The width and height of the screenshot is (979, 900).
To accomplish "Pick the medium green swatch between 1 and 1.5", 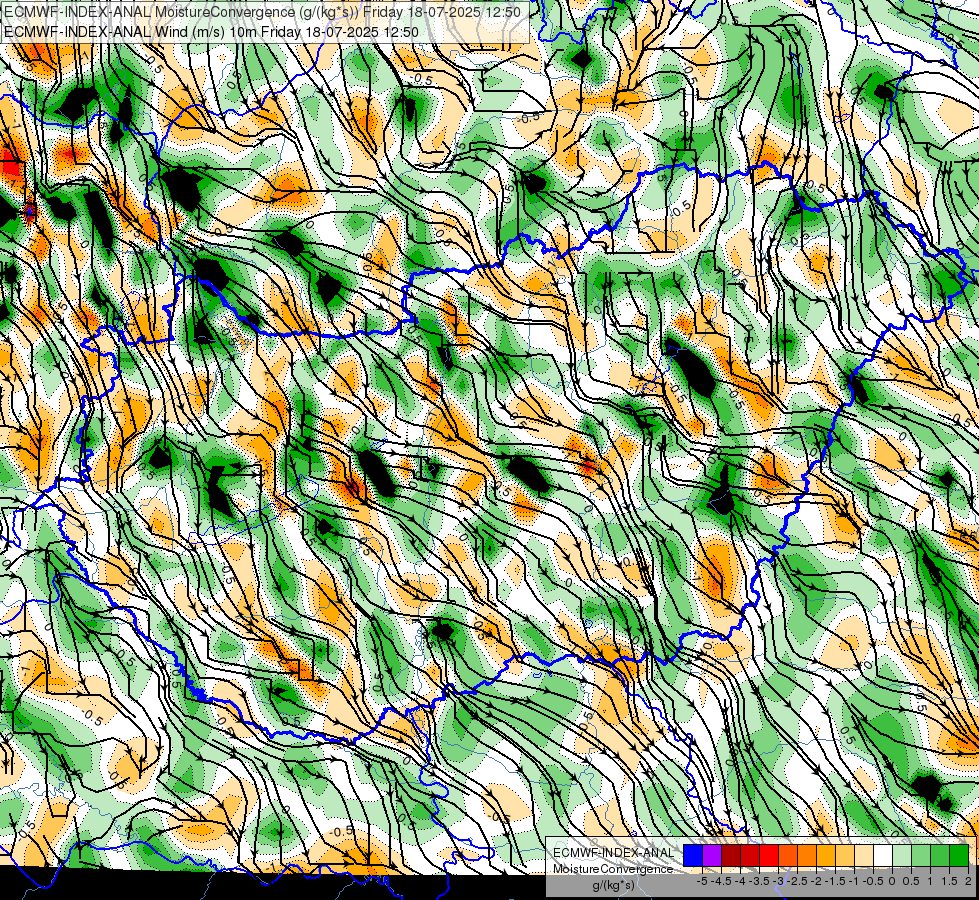I will click(x=940, y=856).
